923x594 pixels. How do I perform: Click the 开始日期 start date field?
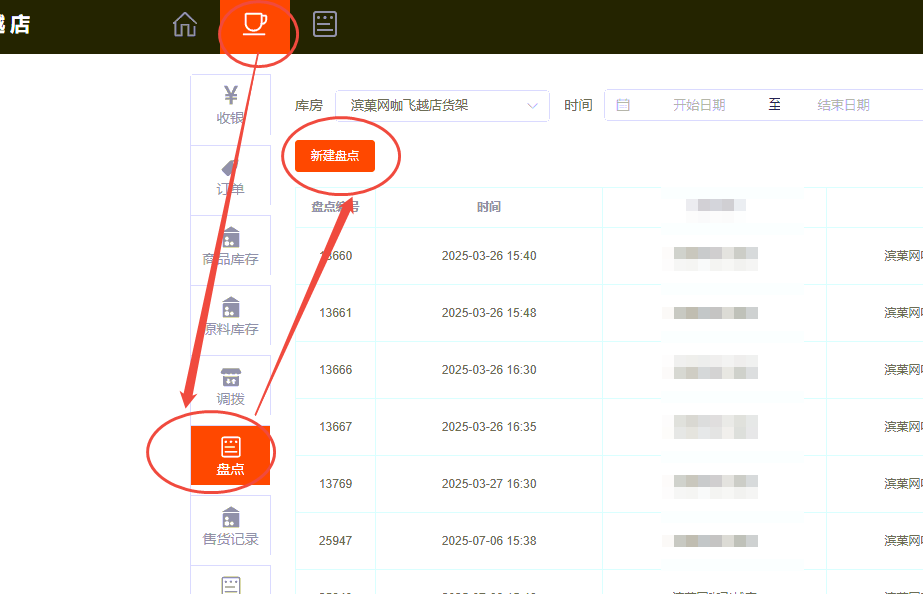click(x=698, y=105)
